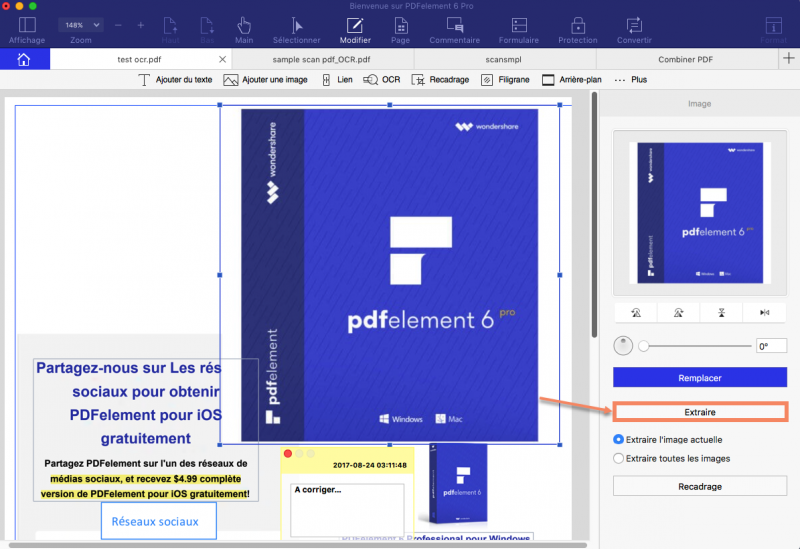
Task: Click the horizontal document scrollbar
Action: pos(297,545)
